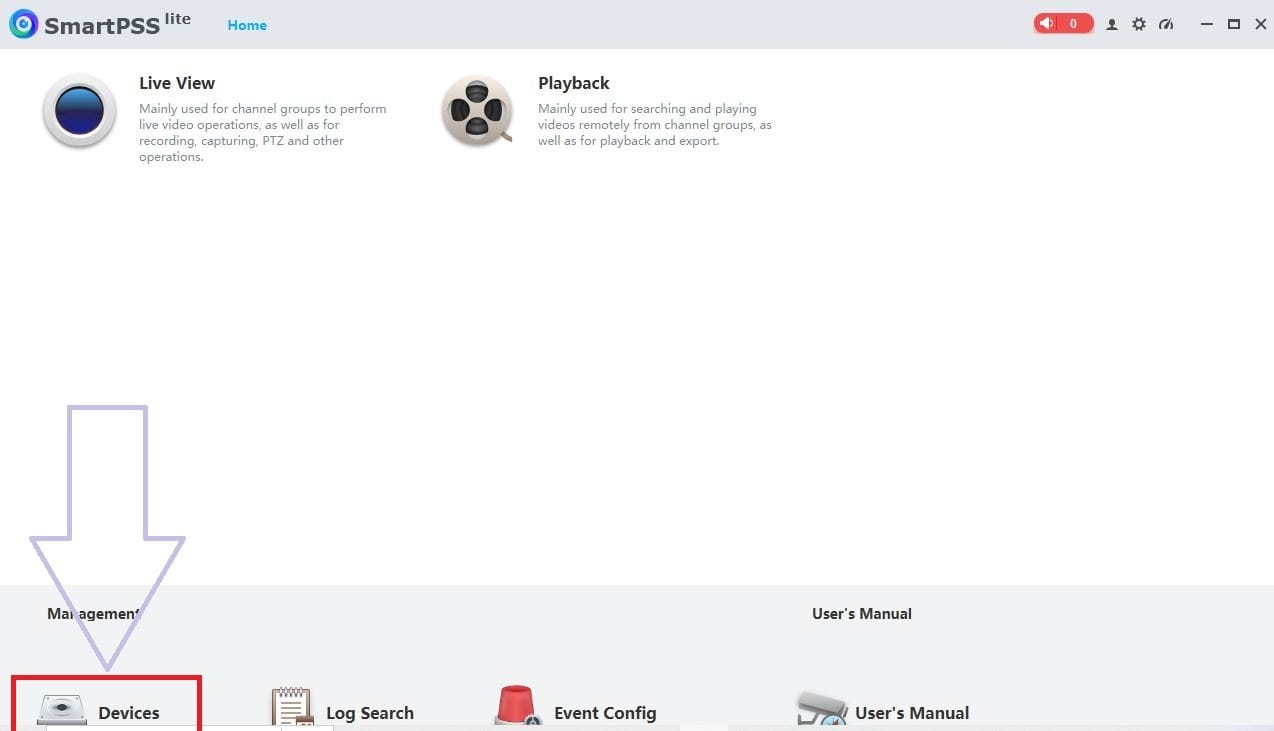The width and height of the screenshot is (1274, 731).
Task: Switch to the Home tab
Action: 246,25
